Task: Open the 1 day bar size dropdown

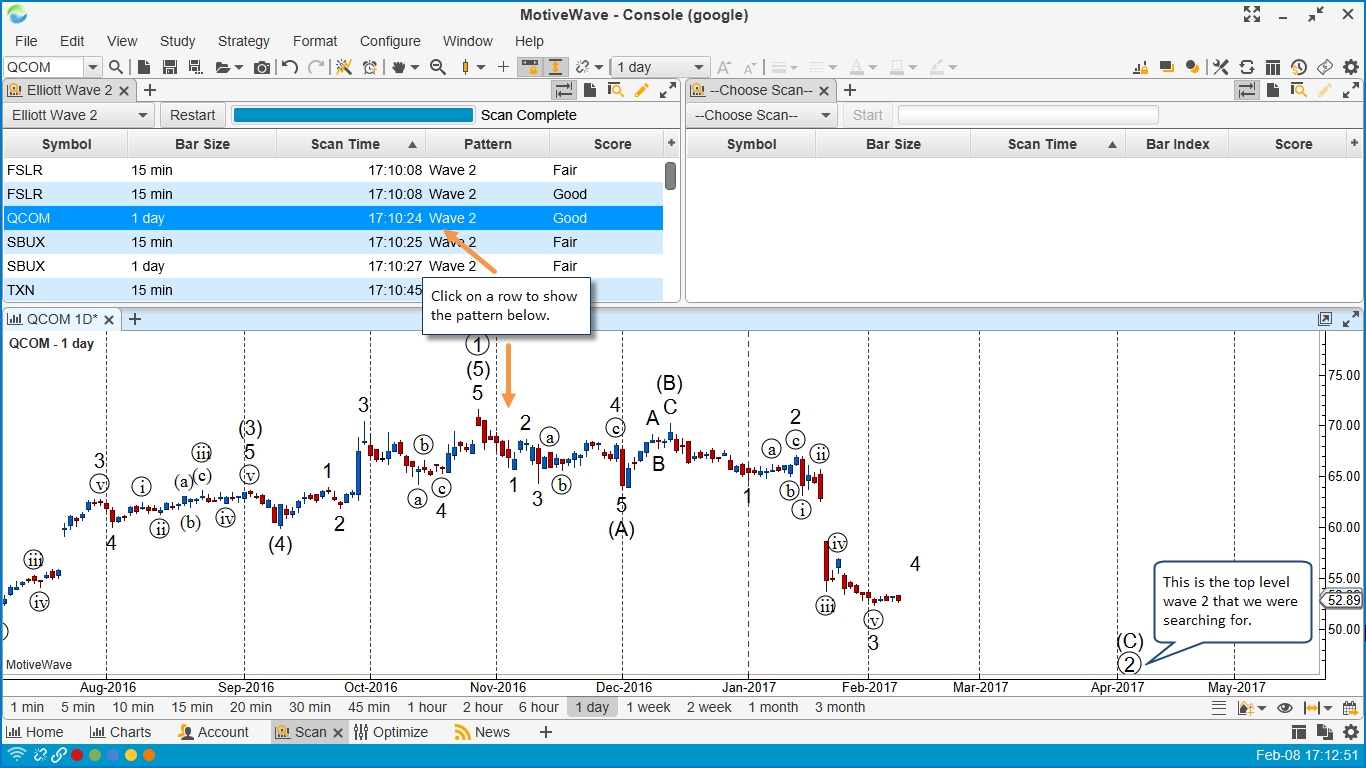Action: click(698, 67)
